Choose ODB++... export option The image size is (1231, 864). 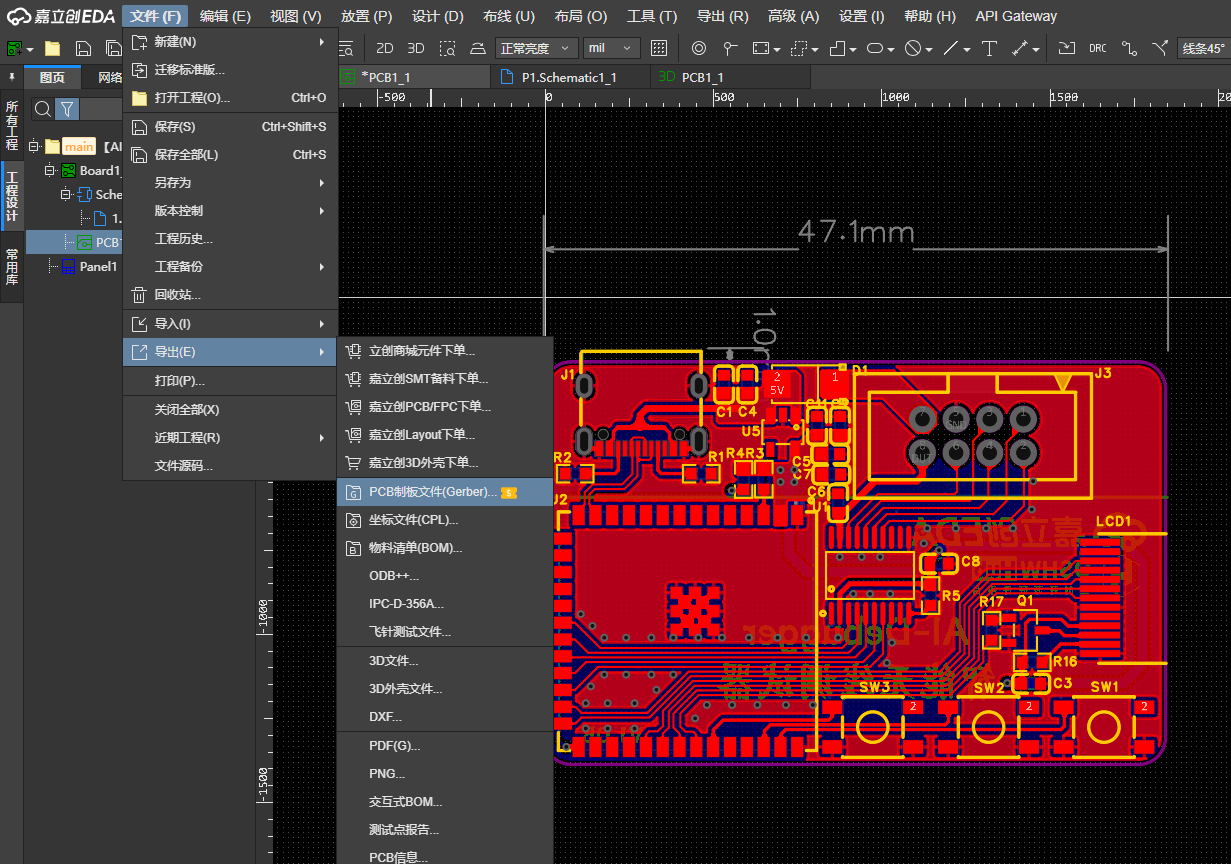(x=445, y=576)
